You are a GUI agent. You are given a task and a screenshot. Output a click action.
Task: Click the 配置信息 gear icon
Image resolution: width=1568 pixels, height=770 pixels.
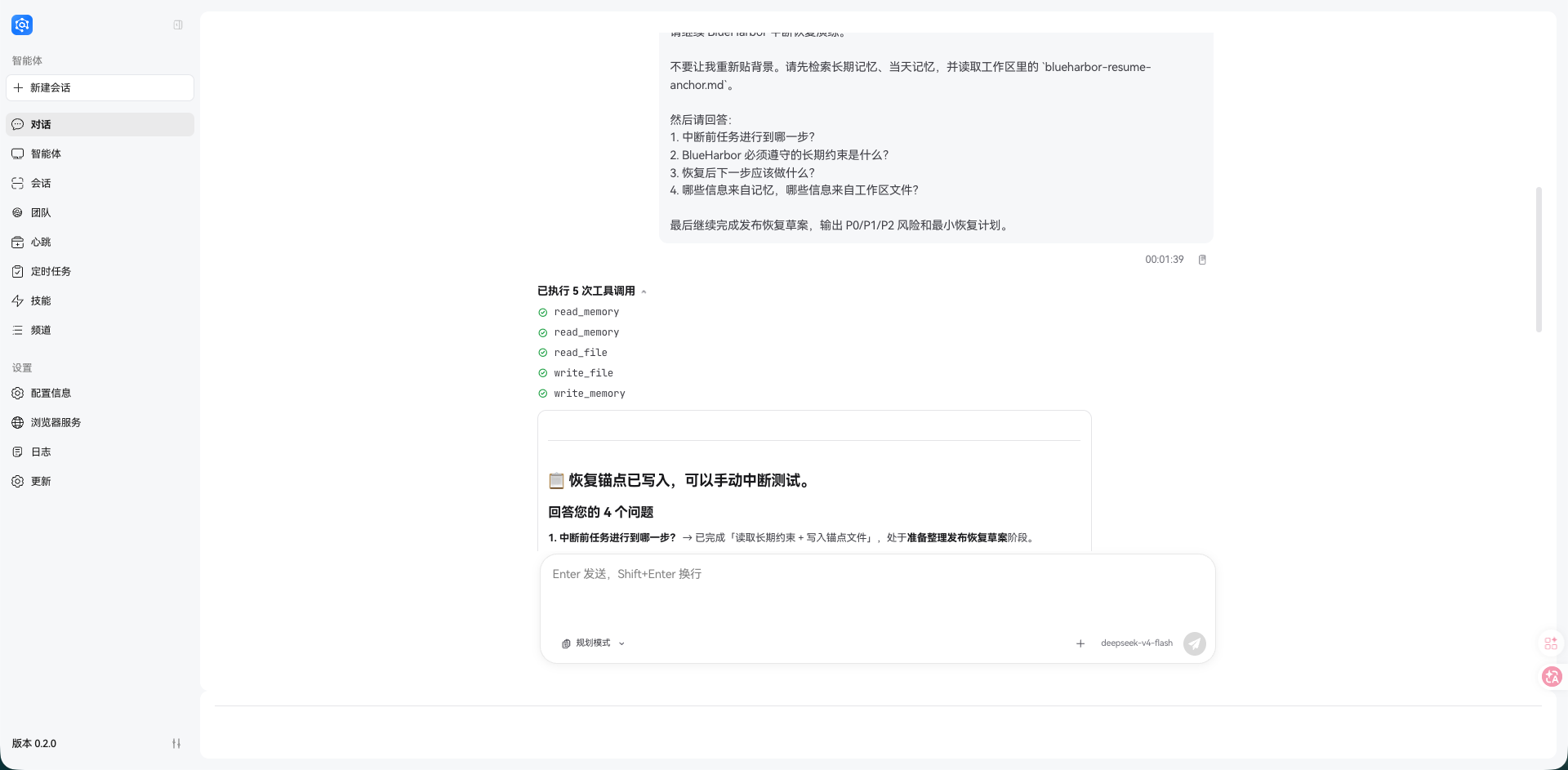(x=18, y=393)
